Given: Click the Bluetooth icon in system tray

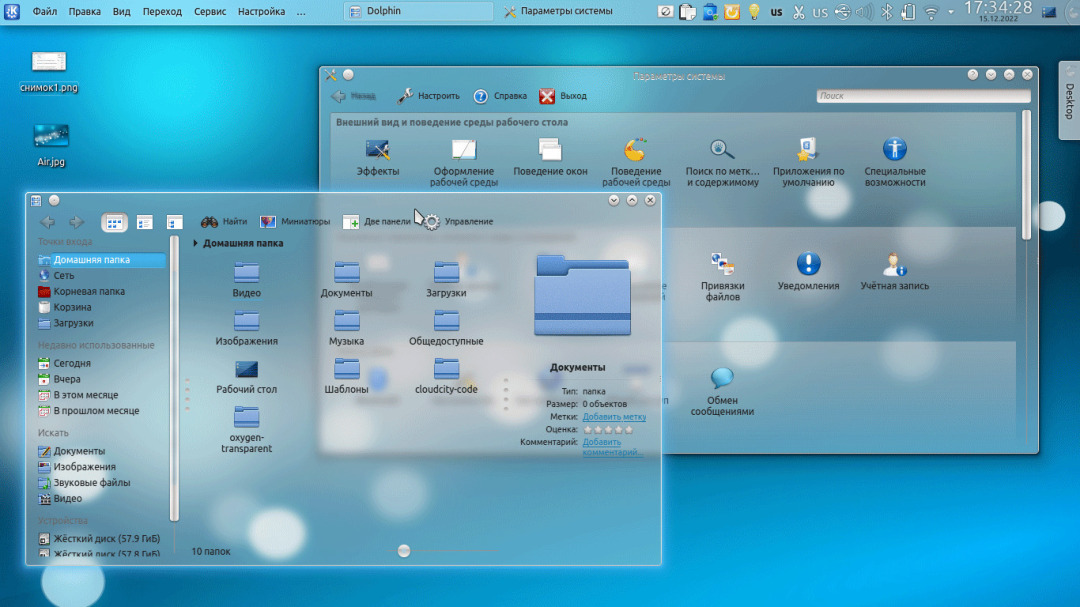Looking at the screenshot, I should pos(886,12).
